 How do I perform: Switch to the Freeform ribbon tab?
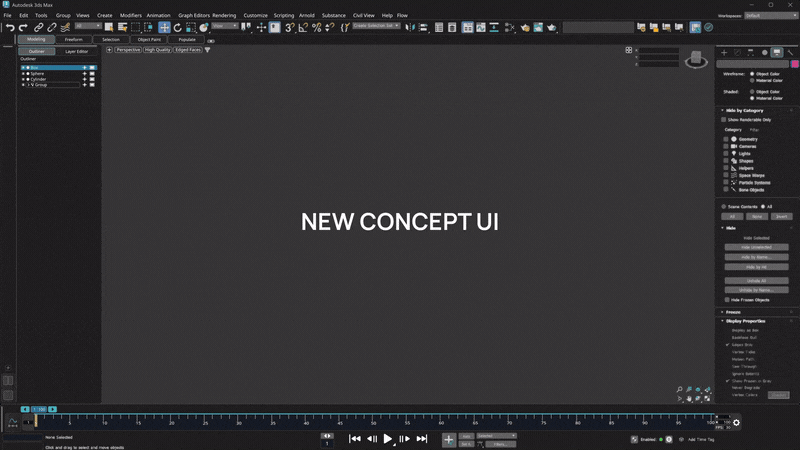tap(73, 40)
